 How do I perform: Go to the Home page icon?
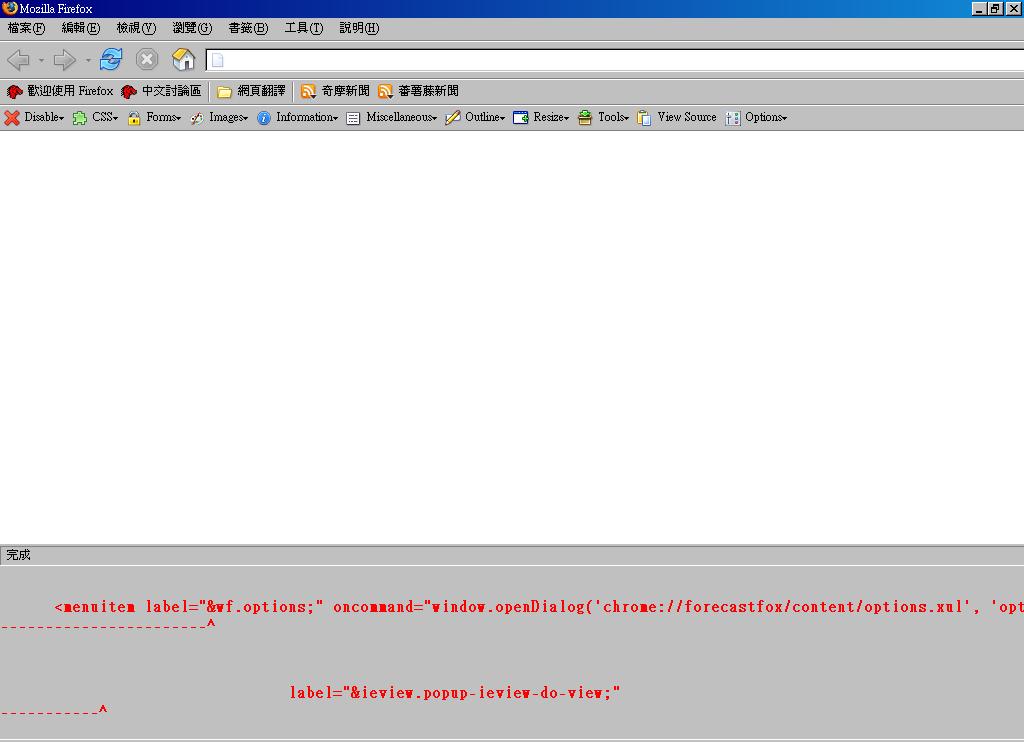tap(184, 59)
